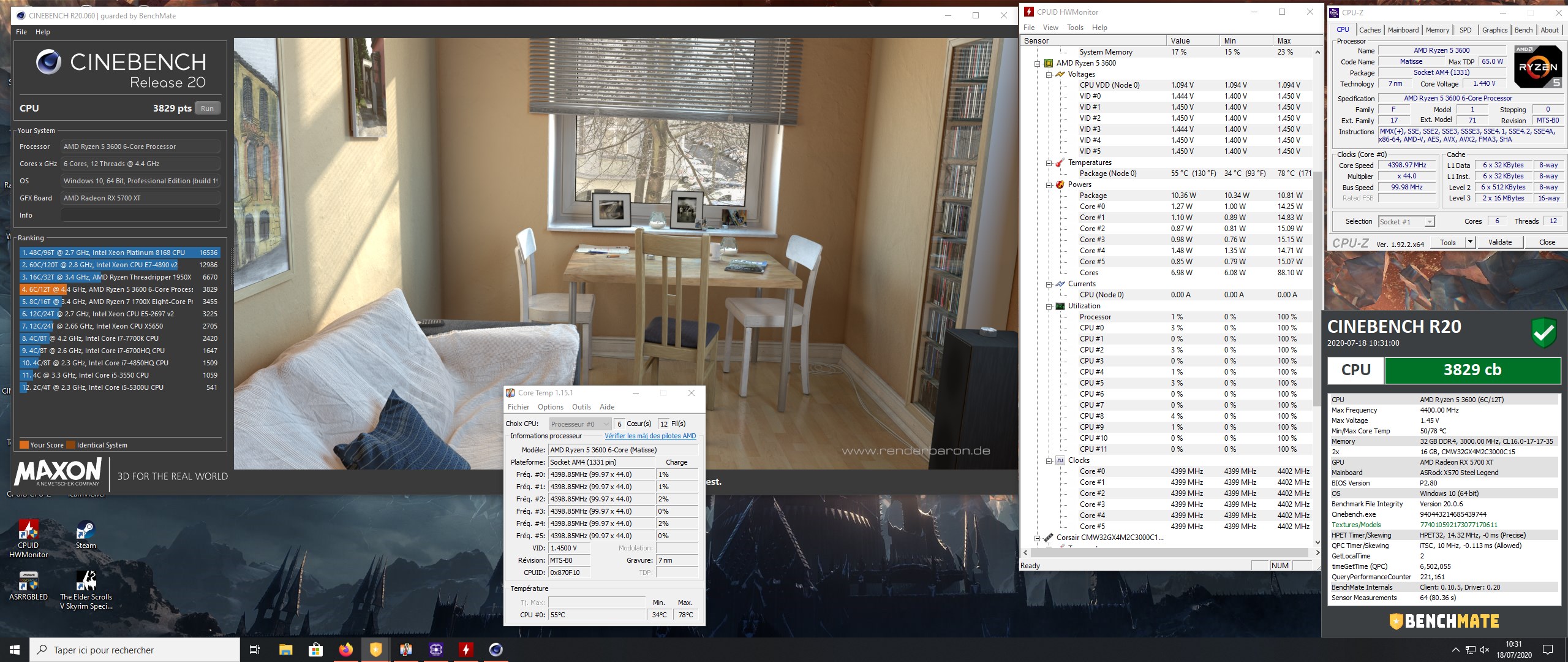Collapse the Currents node in HWMonitor
Viewport: 1568px width, 662px height.
(1049, 284)
